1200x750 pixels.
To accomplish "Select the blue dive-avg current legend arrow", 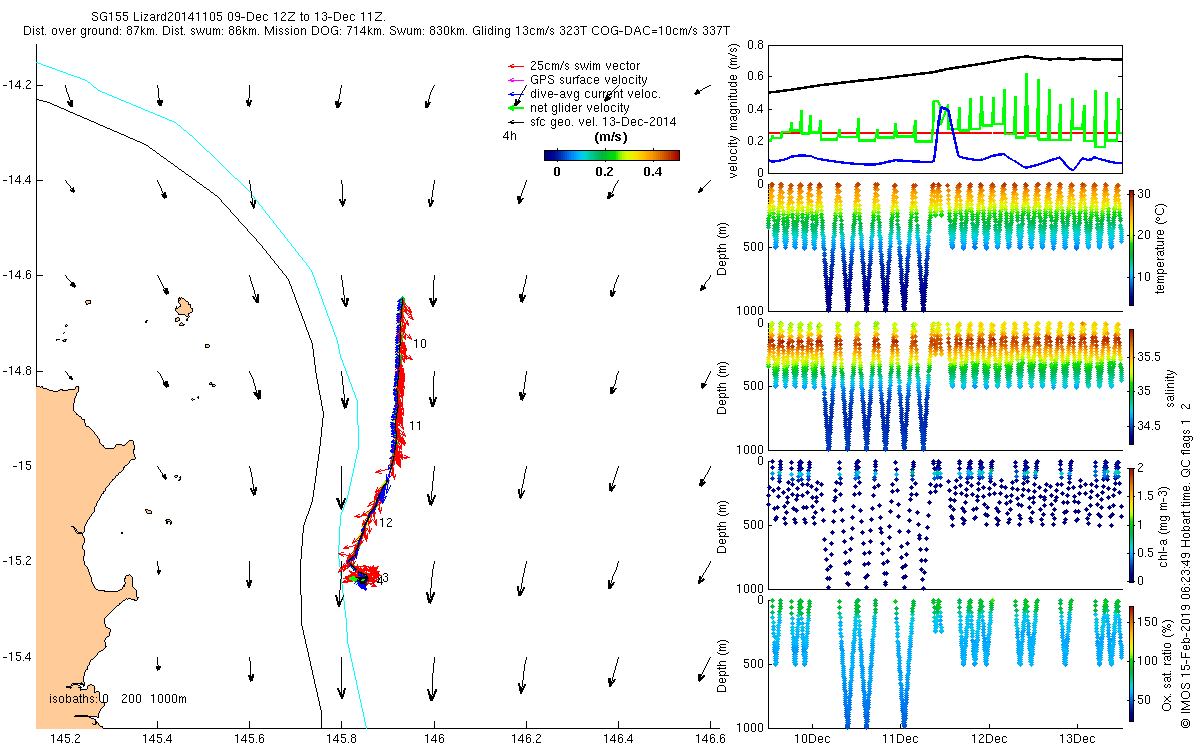I will (x=515, y=94).
